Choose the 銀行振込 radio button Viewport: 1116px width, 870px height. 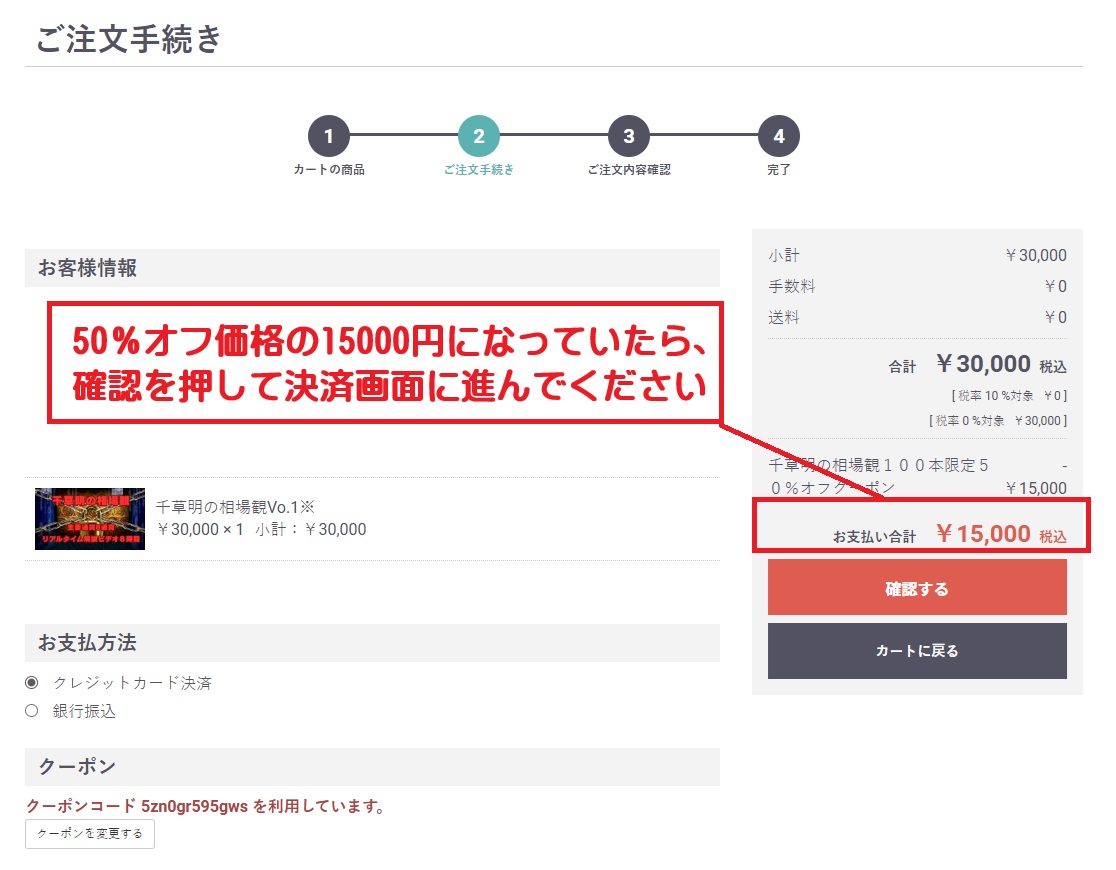coord(32,711)
